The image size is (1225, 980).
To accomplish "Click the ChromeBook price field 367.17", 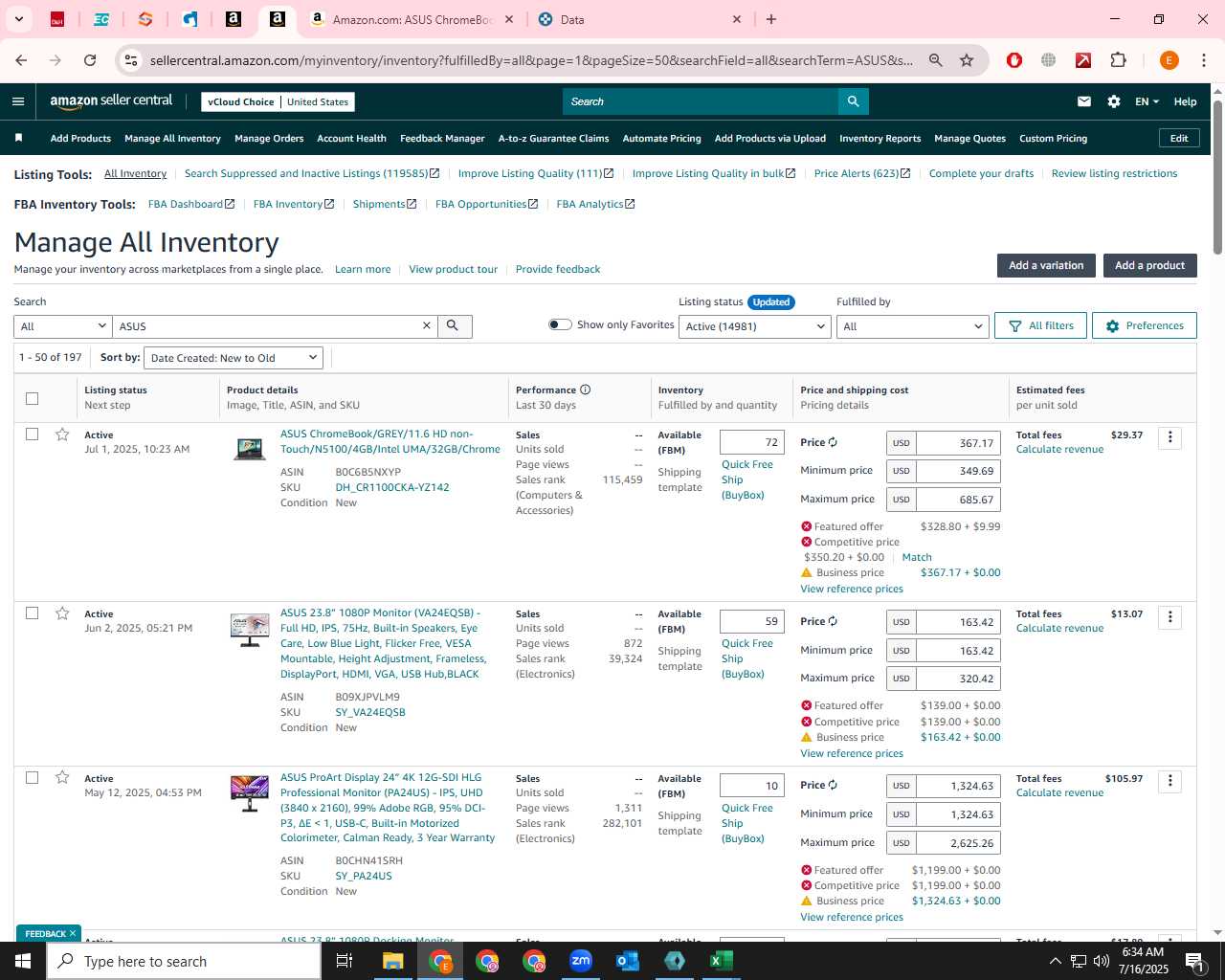I will (958, 443).
